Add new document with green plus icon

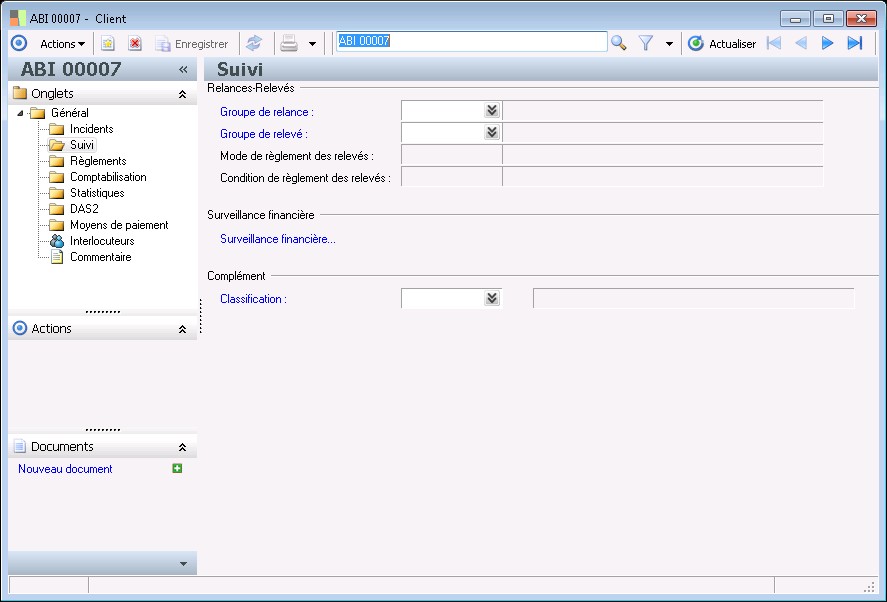point(178,468)
